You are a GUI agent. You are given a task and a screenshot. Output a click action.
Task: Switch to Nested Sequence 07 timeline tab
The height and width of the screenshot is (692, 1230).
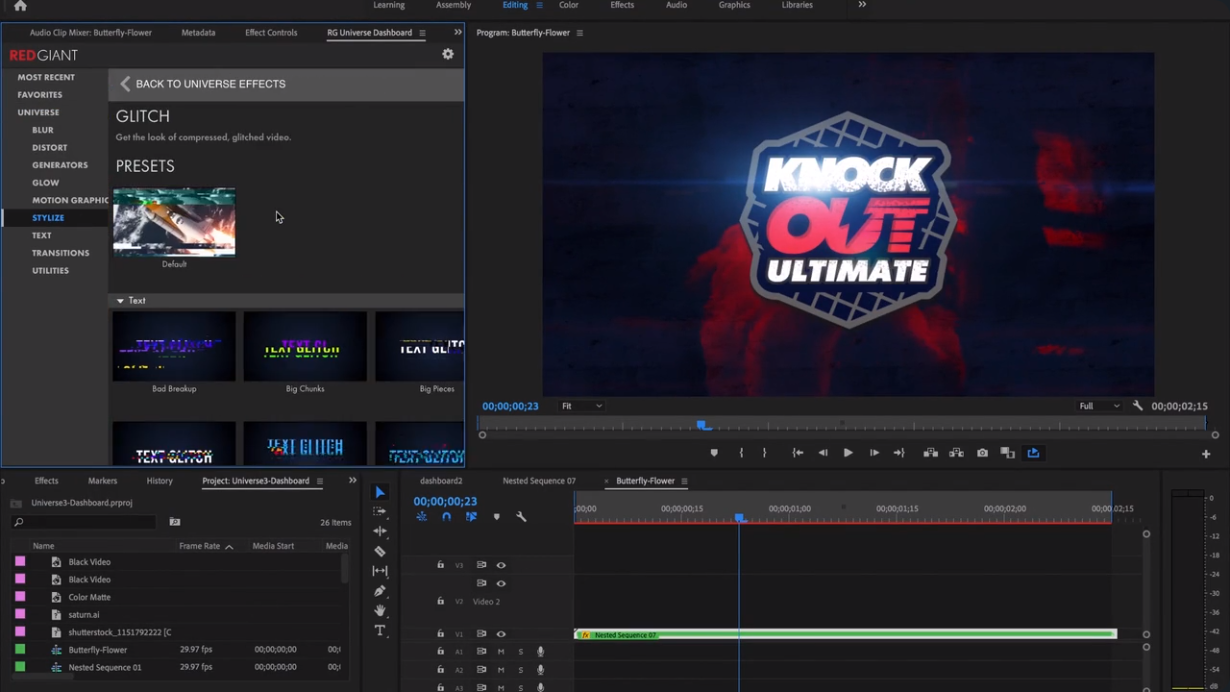[539, 481]
